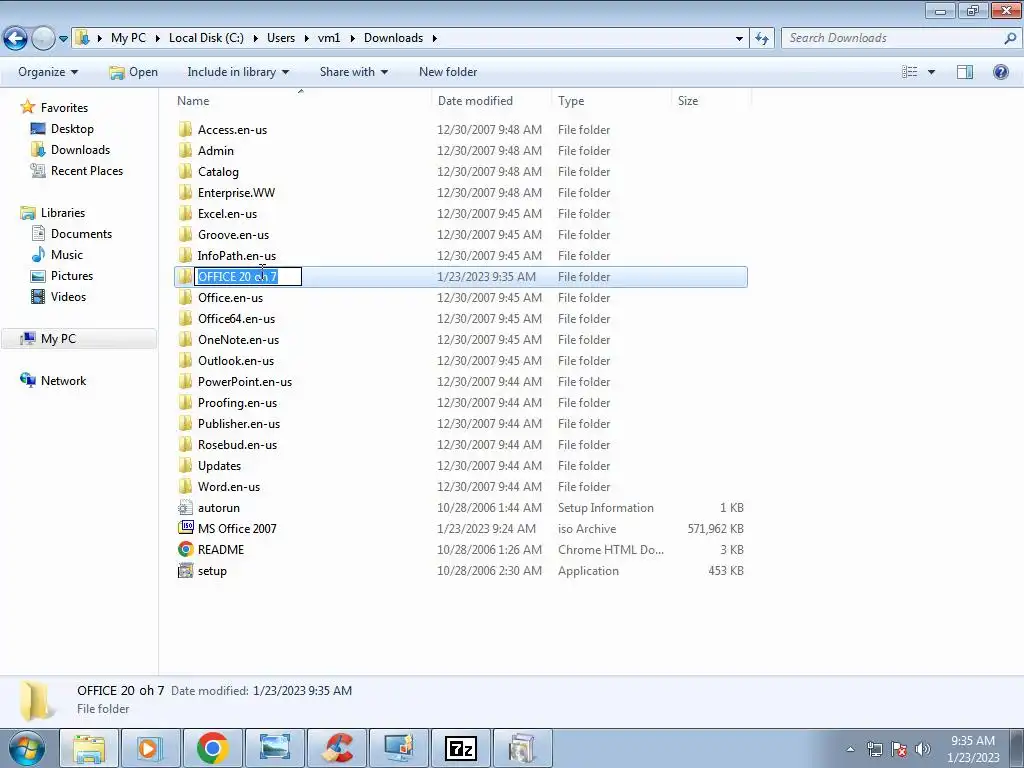Select the Enterprise.WW folder
This screenshot has width=1024, height=768.
236,193
